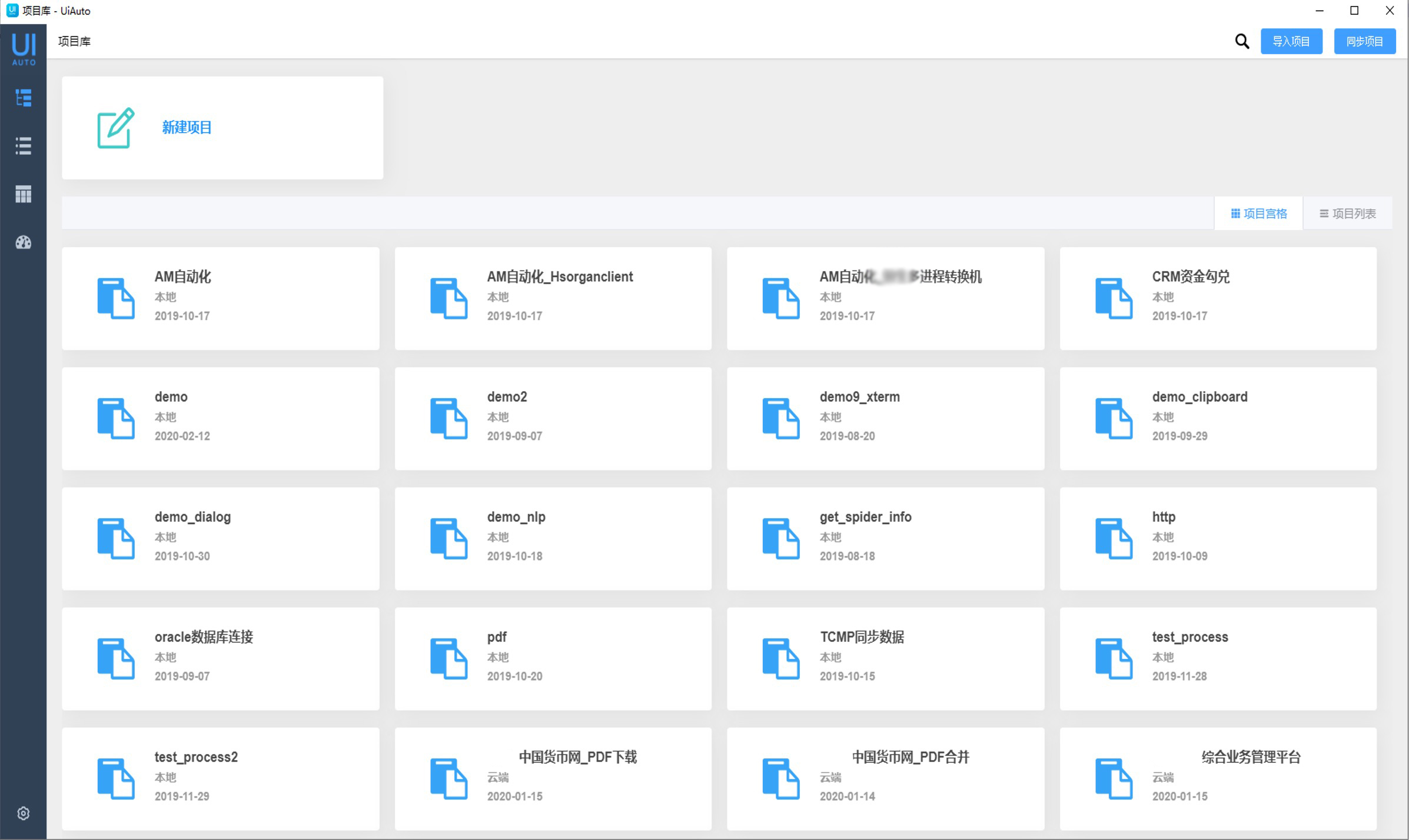Click the 导入项目 button

tap(1291, 41)
